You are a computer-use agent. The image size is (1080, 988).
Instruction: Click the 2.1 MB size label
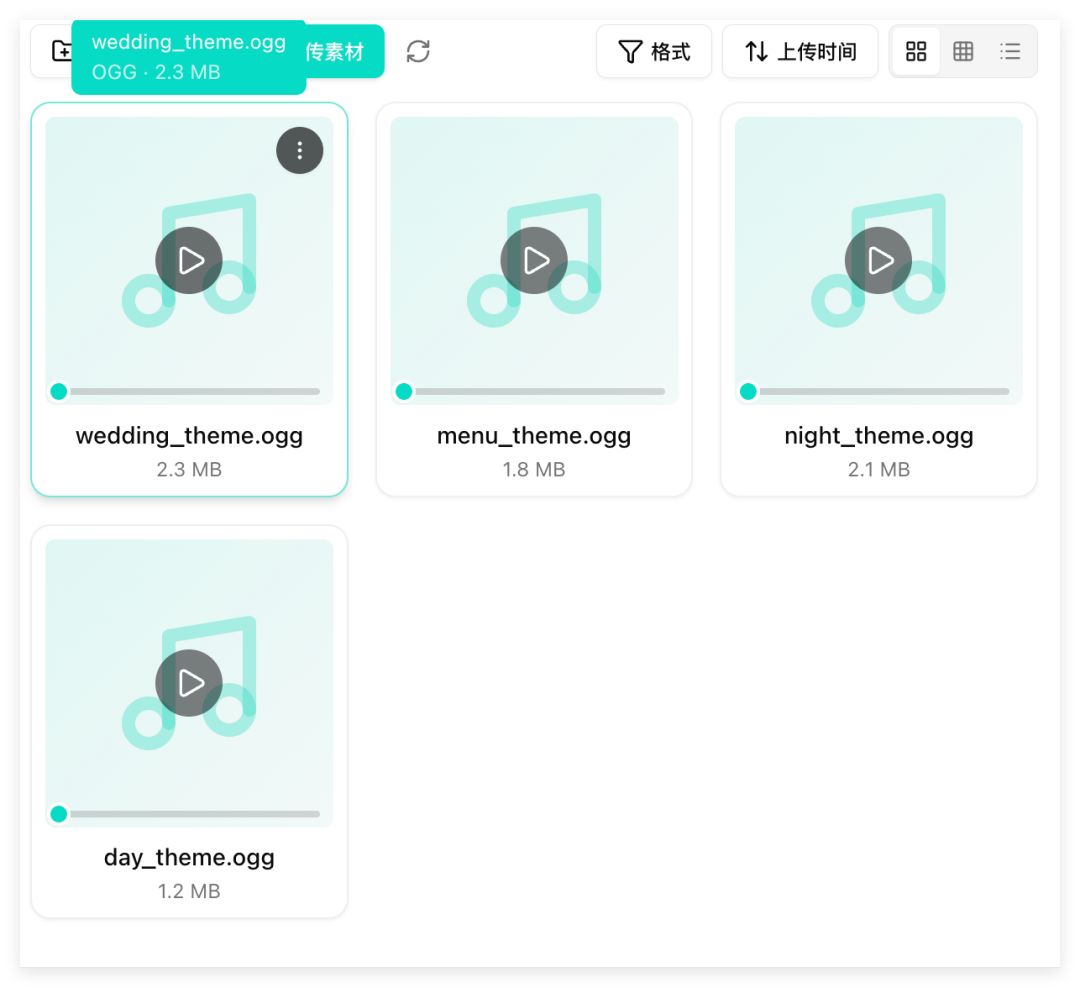(x=878, y=470)
